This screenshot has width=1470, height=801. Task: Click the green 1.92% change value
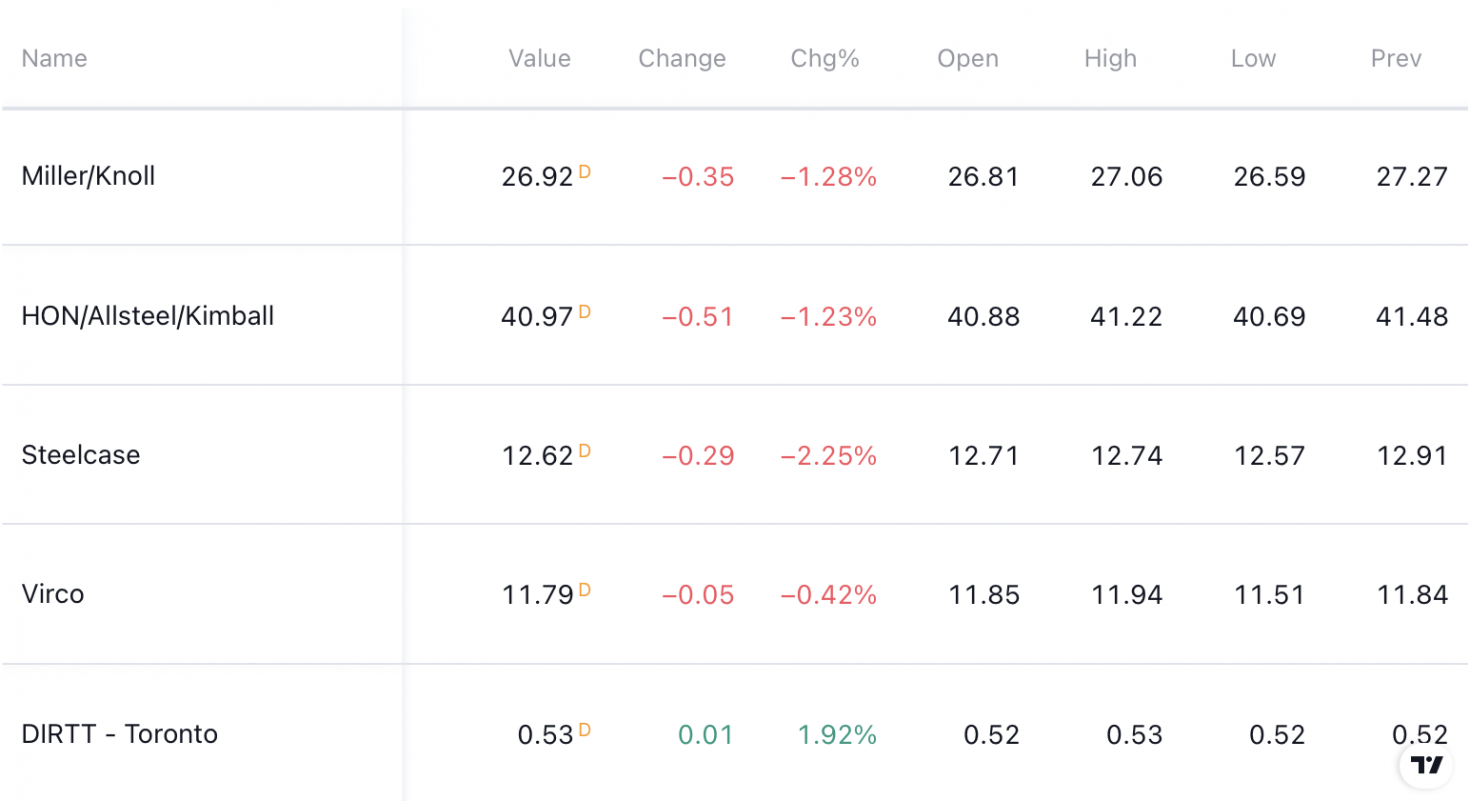click(x=837, y=735)
